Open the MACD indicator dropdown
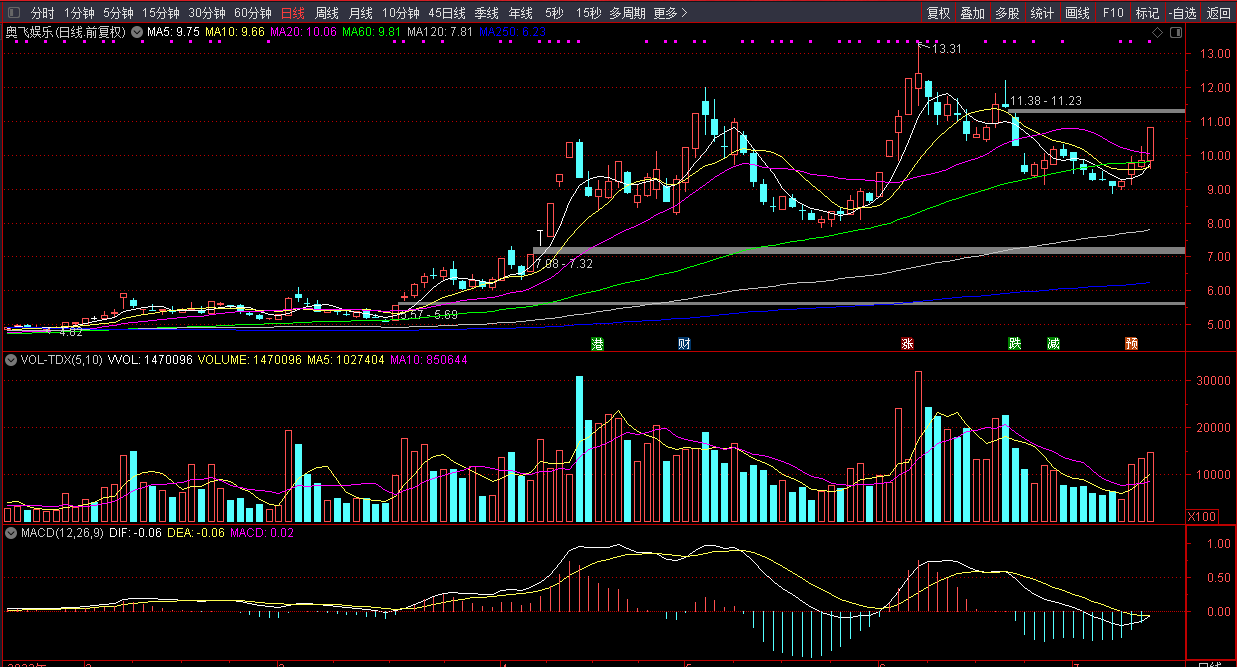Screen dimensions: 1237x667 coord(12,533)
